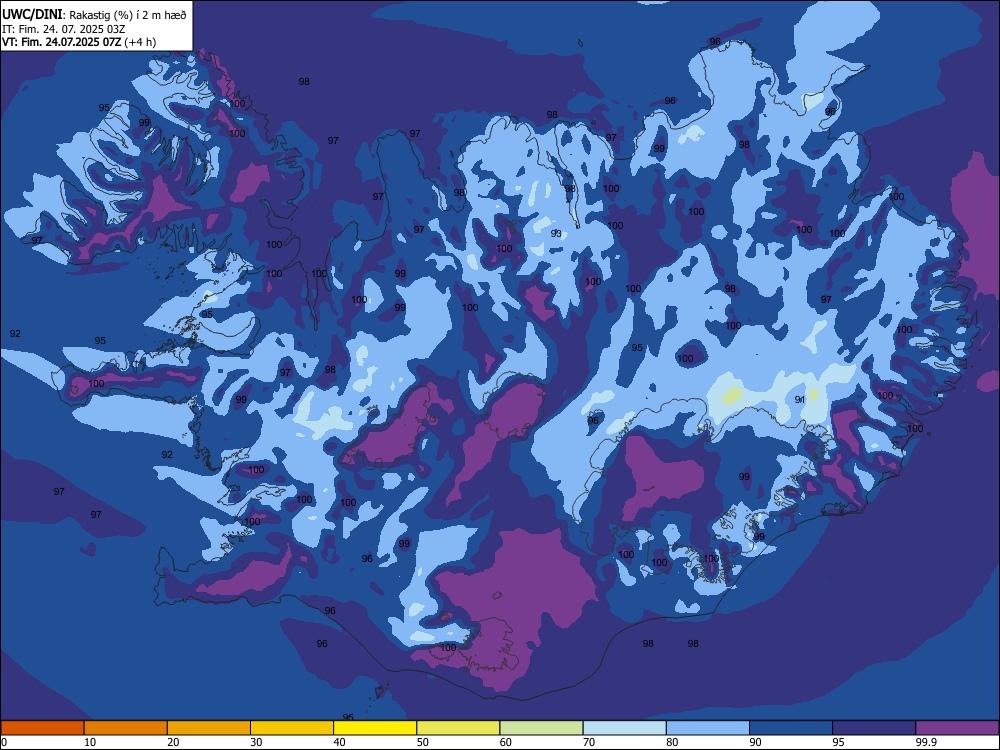Click the purple legend swatch above 99.9
This screenshot has width=1000, height=750.
957,728
